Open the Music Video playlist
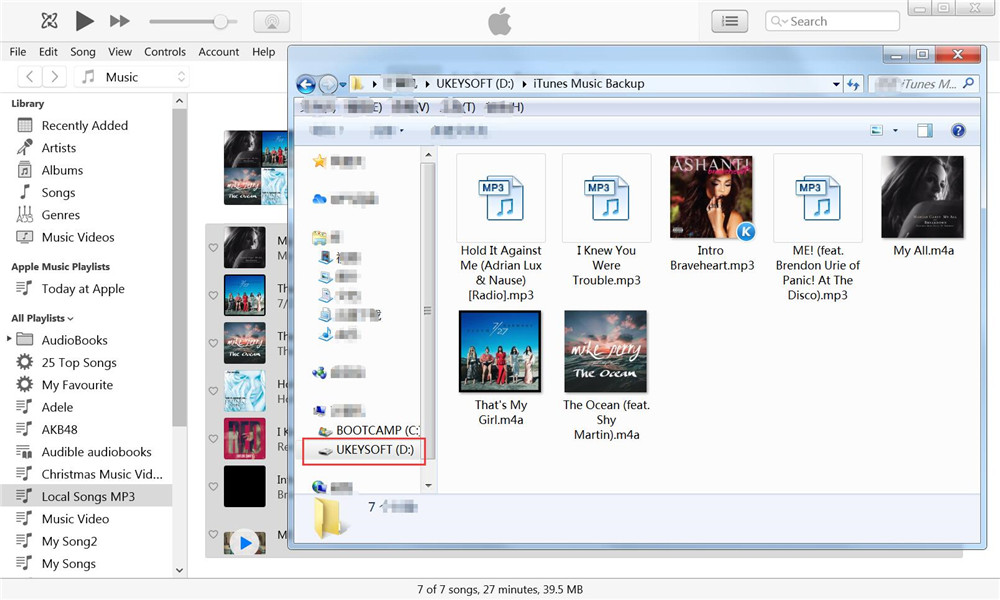 (x=75, y=519)
